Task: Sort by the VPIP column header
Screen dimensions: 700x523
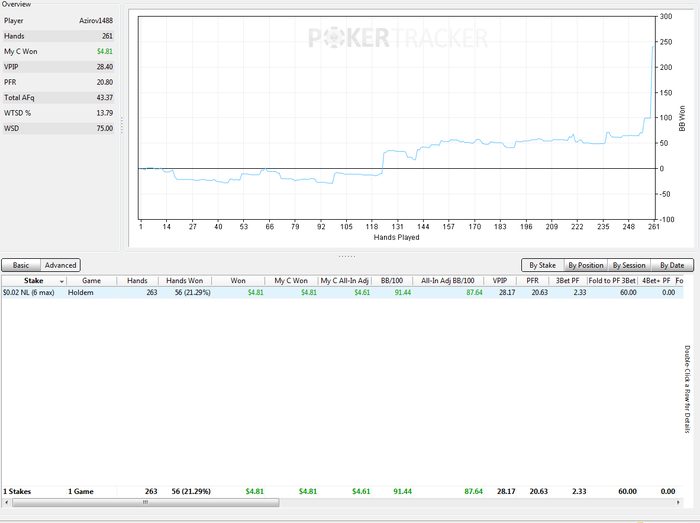Action: coord(500,281)
